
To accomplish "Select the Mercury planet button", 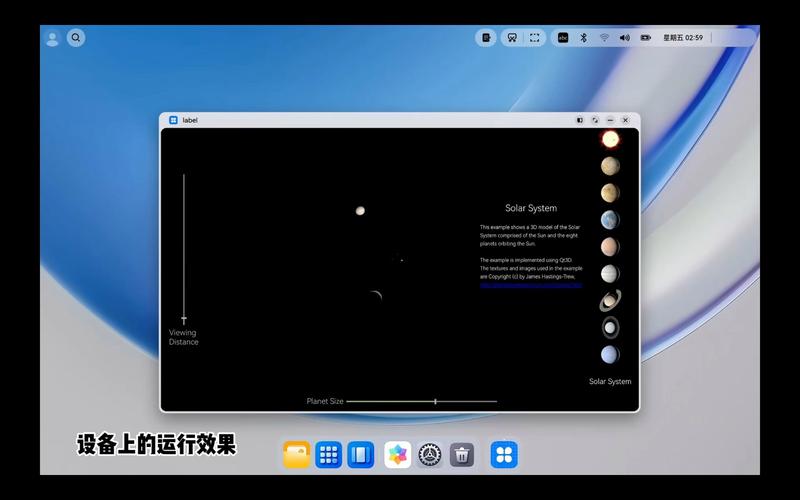I will coord(610,166).
